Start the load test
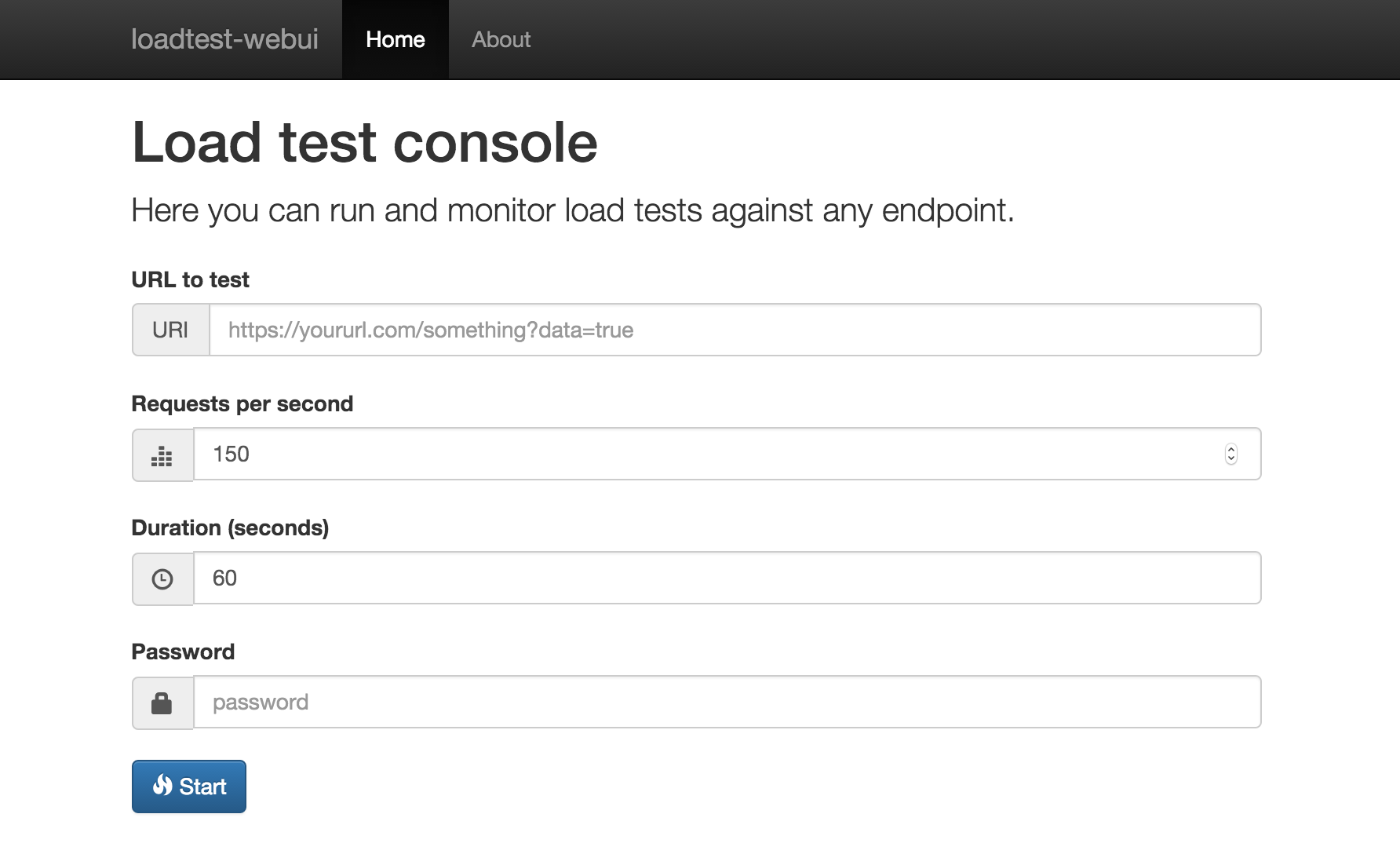 (x=189, y=787)
